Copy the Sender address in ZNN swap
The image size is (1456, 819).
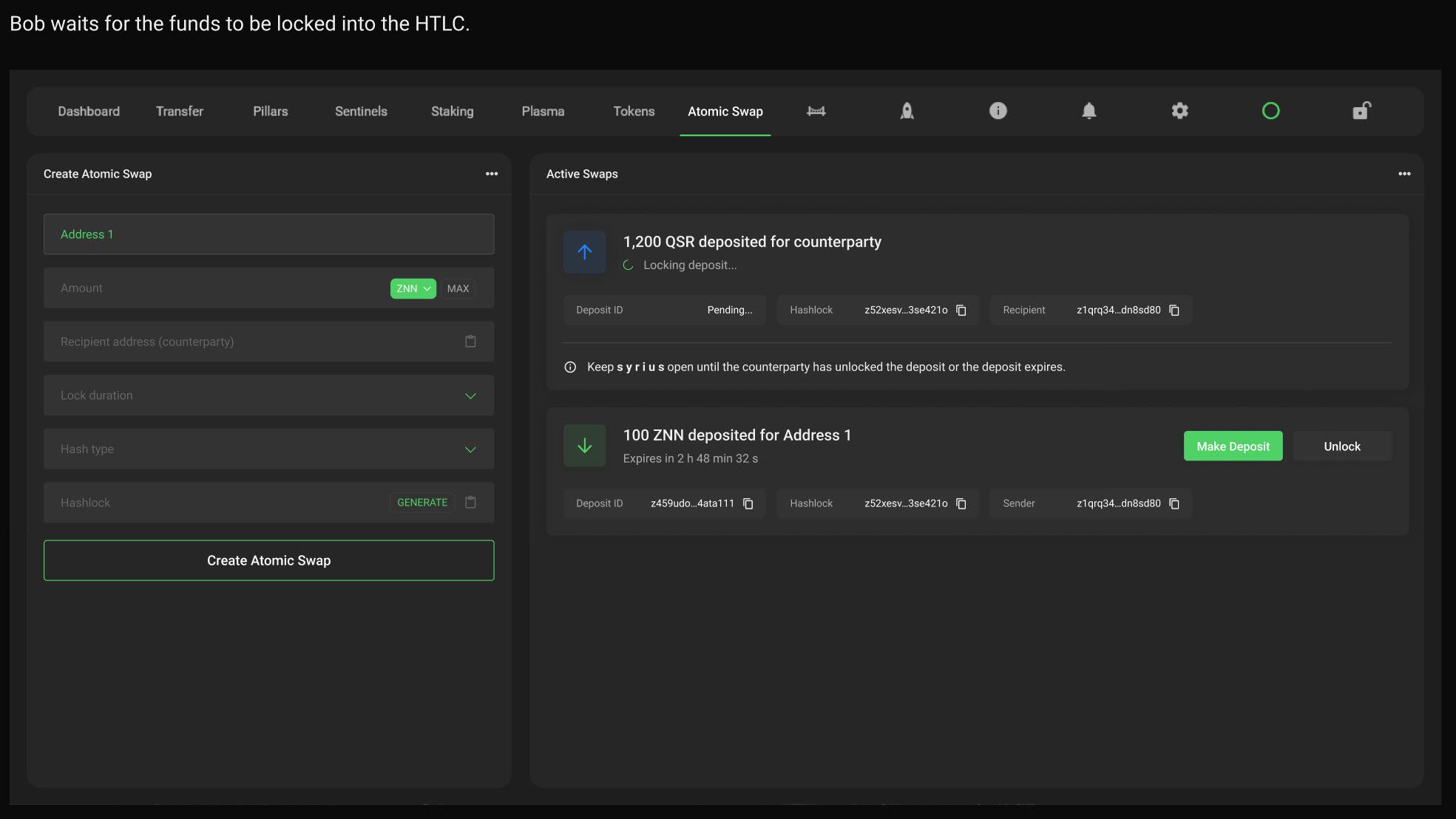click(x=1174, y=503)
